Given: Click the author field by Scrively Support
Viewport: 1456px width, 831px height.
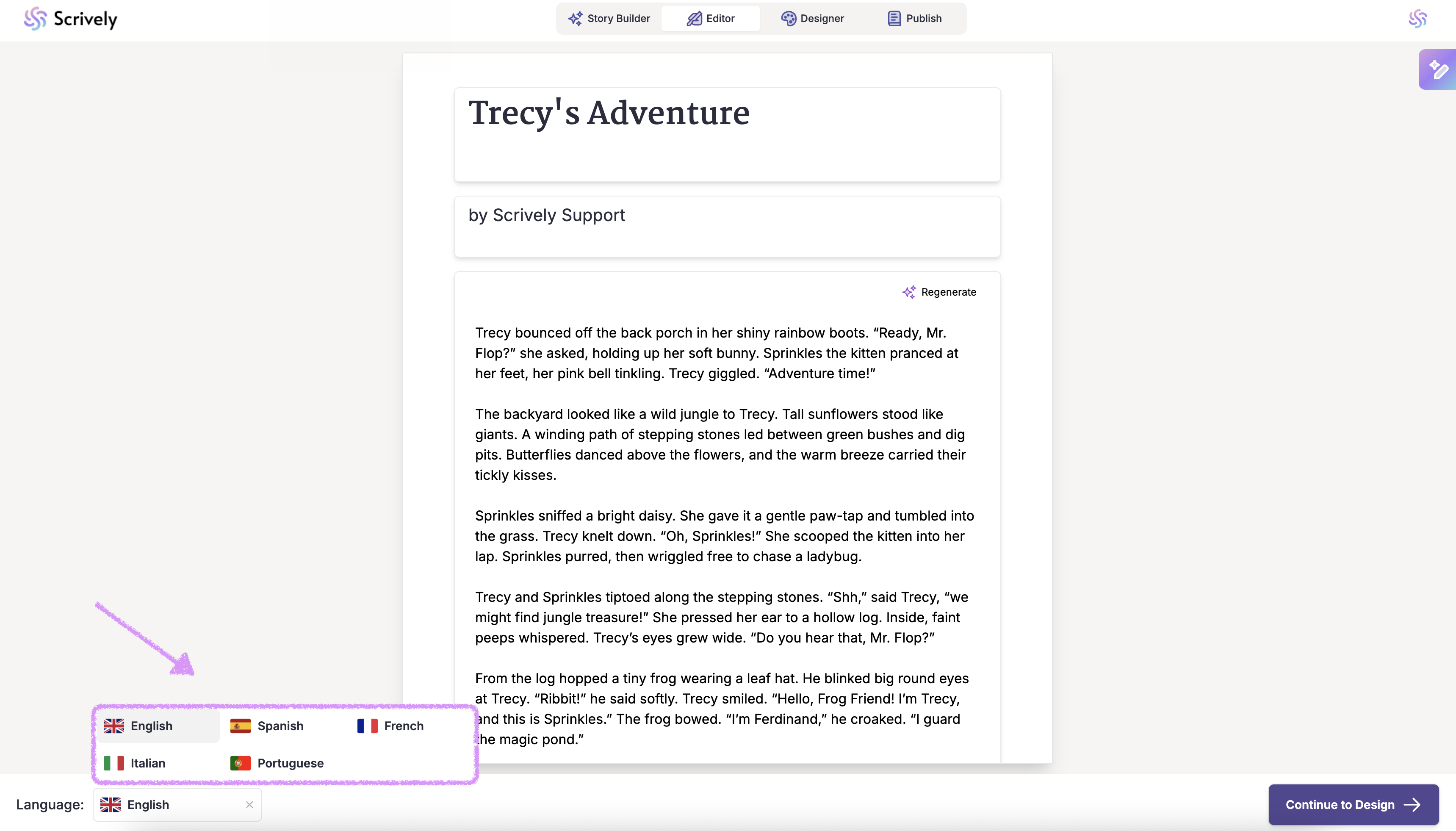Looking at the screenshot, I should (727, 227).
